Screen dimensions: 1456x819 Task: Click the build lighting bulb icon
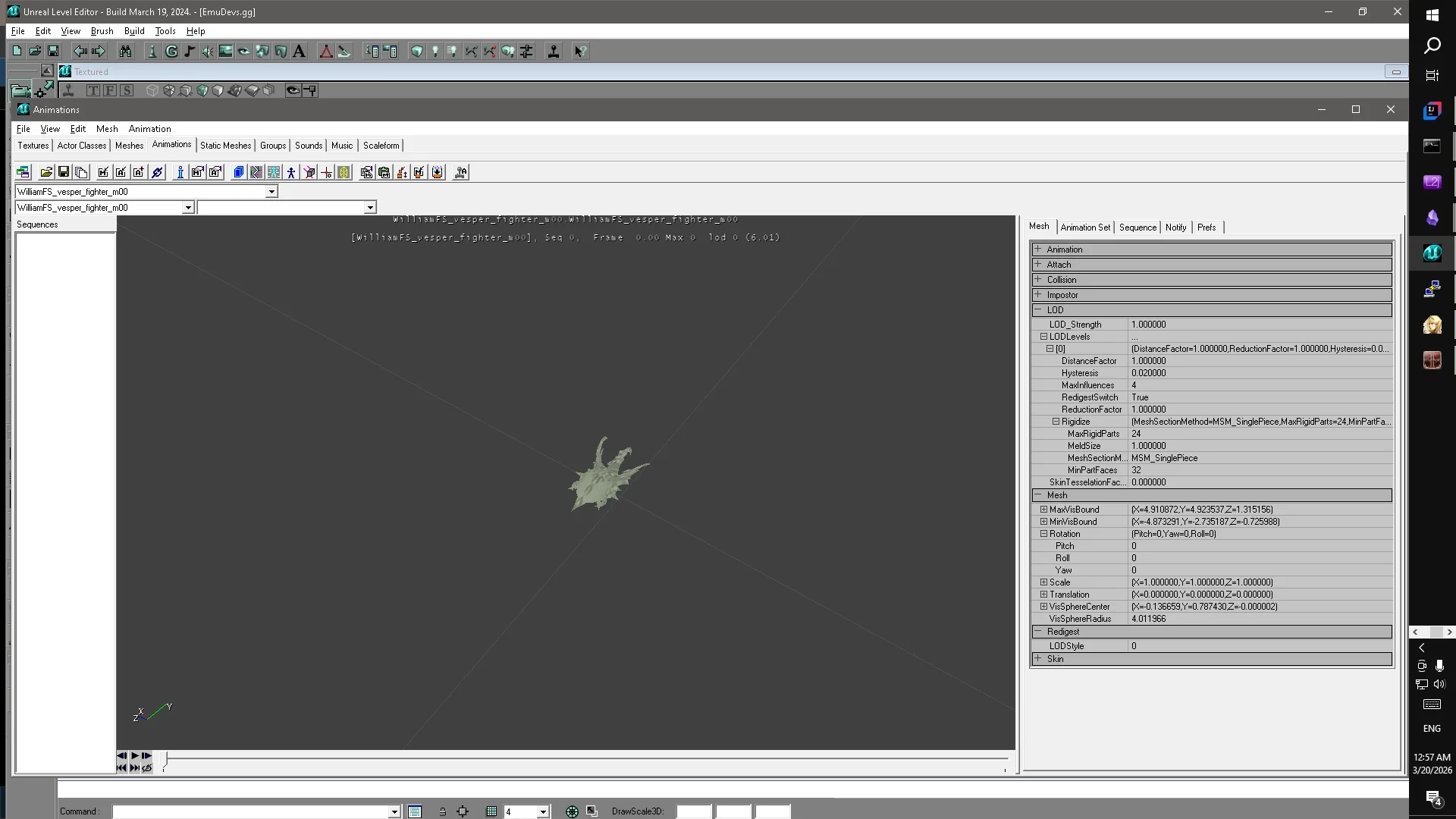pyautogui.click(x=435, y=52)
